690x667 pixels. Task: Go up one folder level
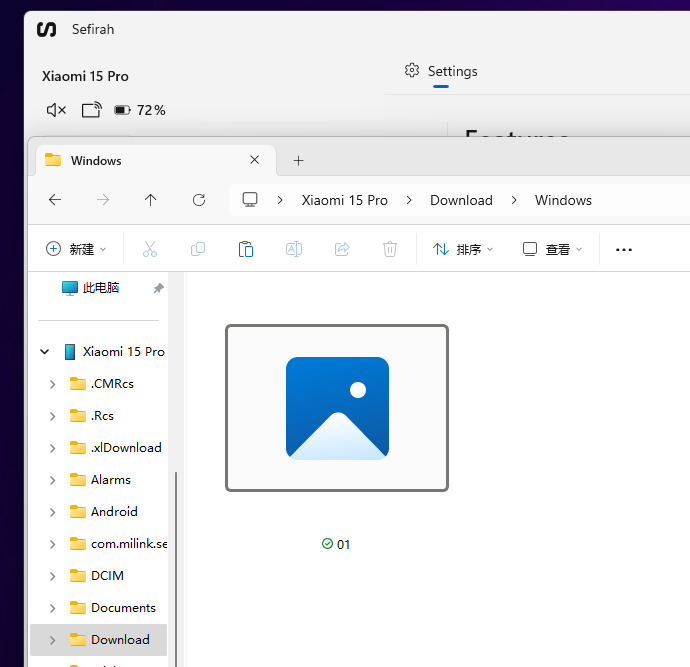coord(150,200)
